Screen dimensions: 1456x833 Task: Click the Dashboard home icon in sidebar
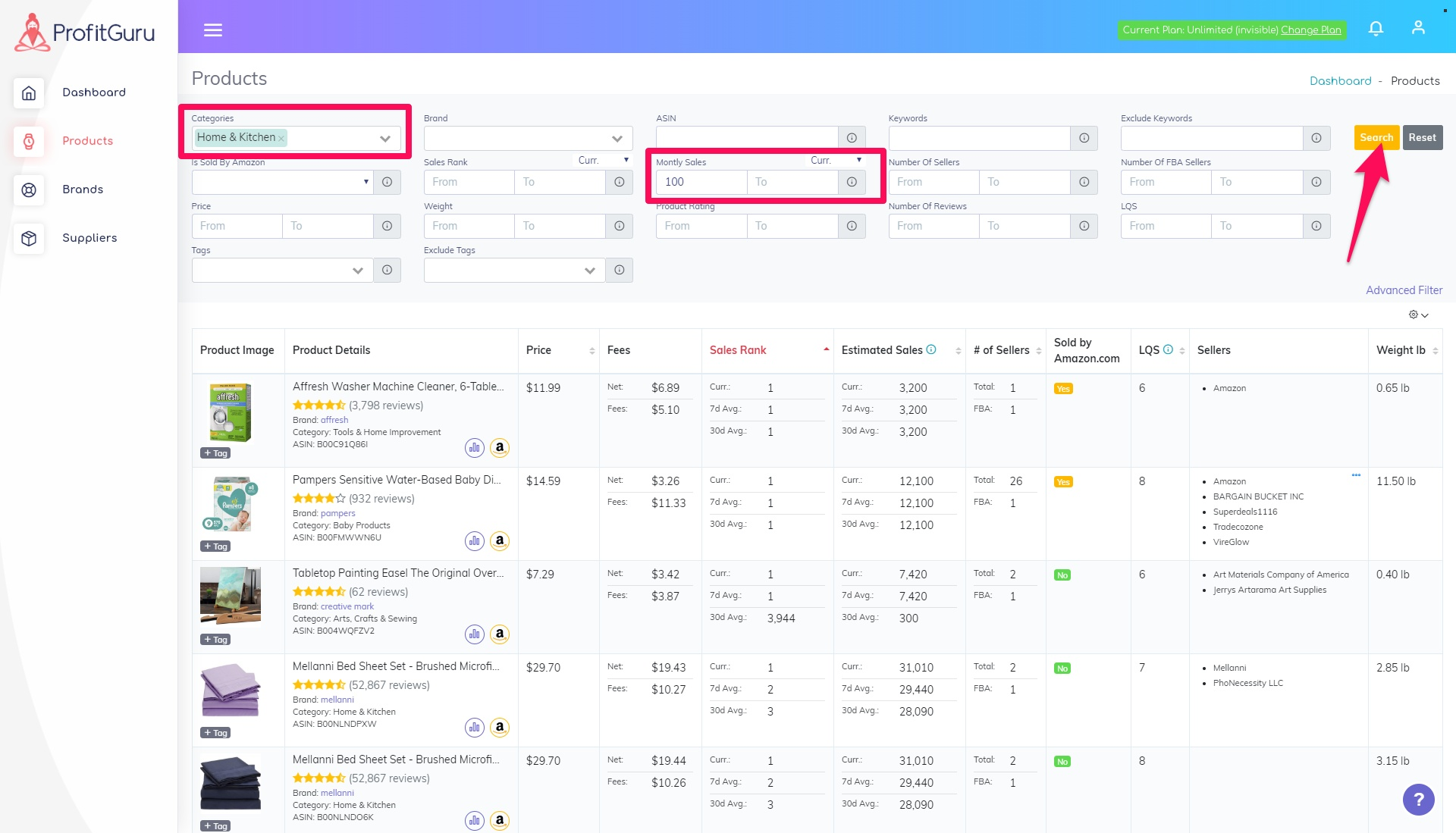(x=29, y=92)
